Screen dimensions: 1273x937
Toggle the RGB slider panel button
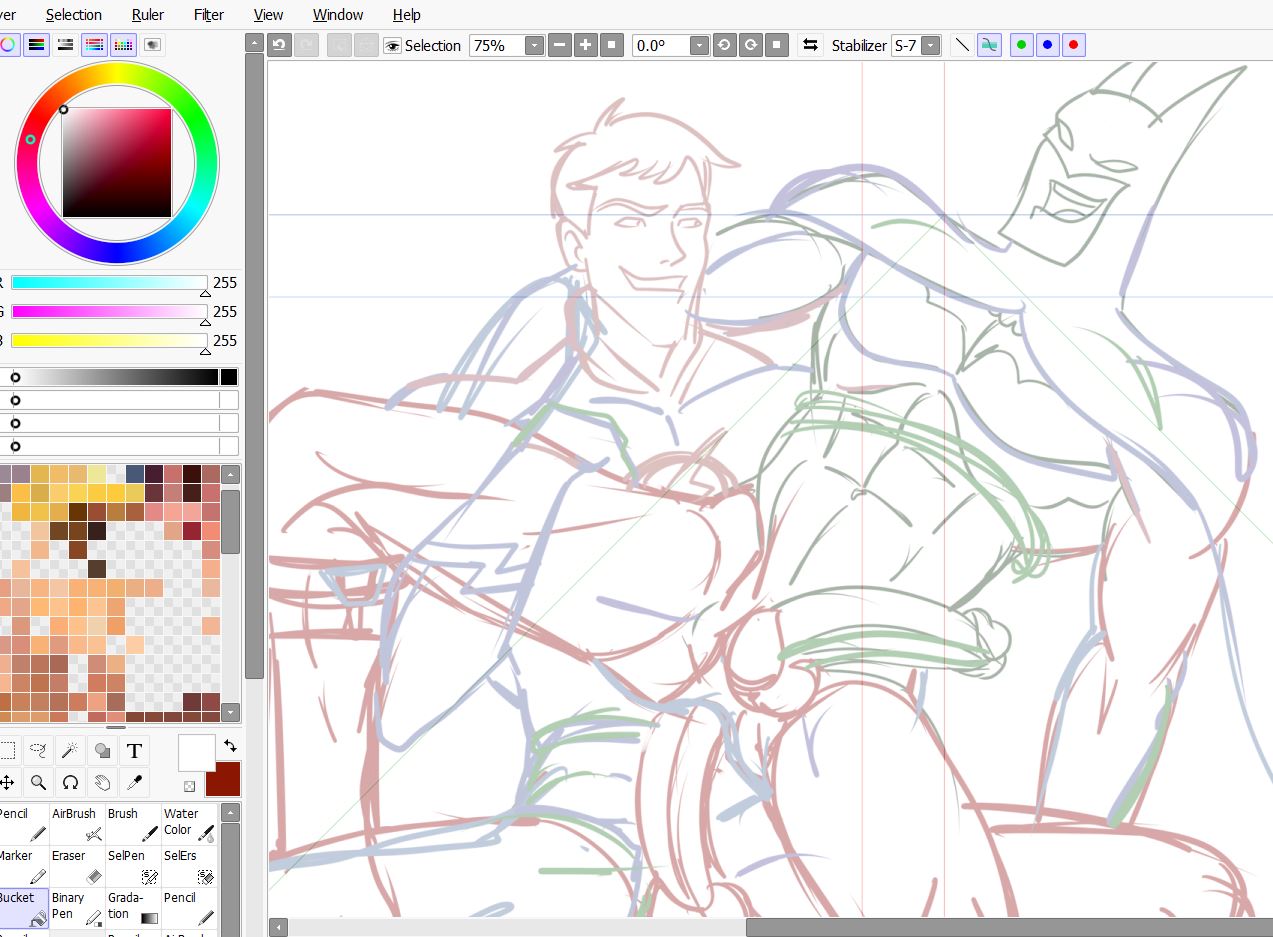pyautogui.click(x=37, y=45)
